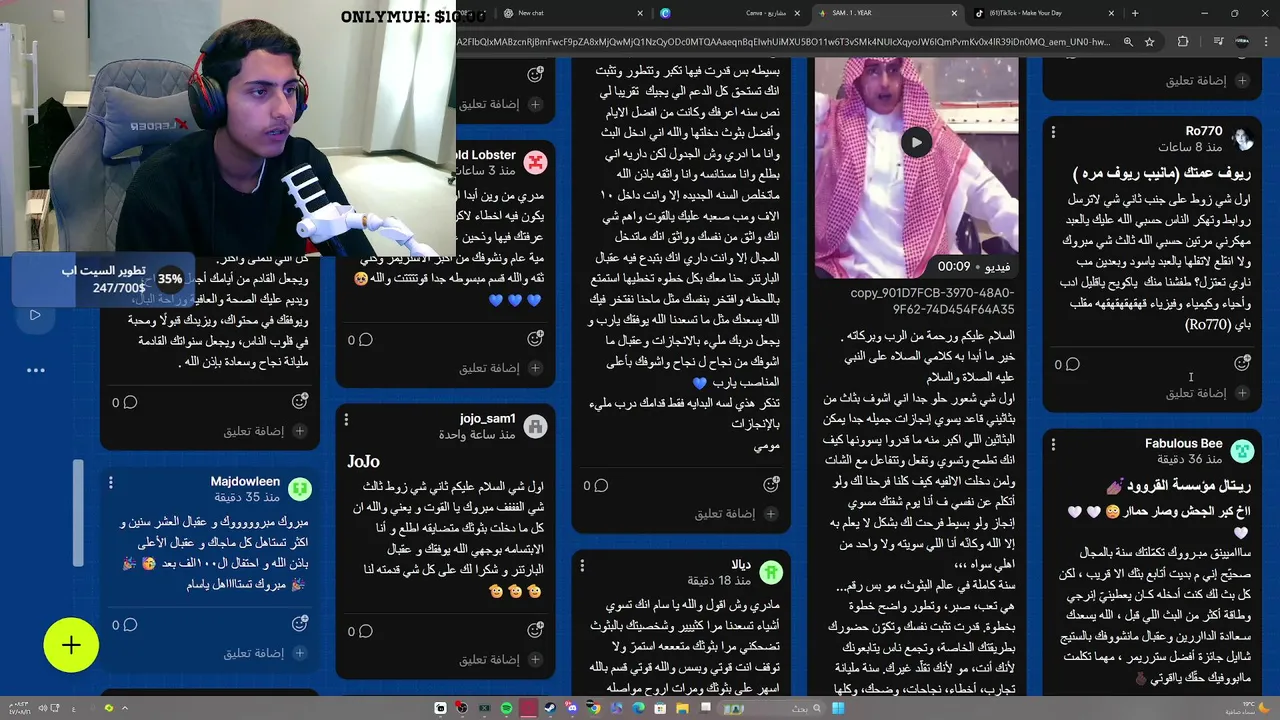The height and width of the screenshot is (720, 1280).
Task: Click the yellow add post plus button
Action: 71,646
